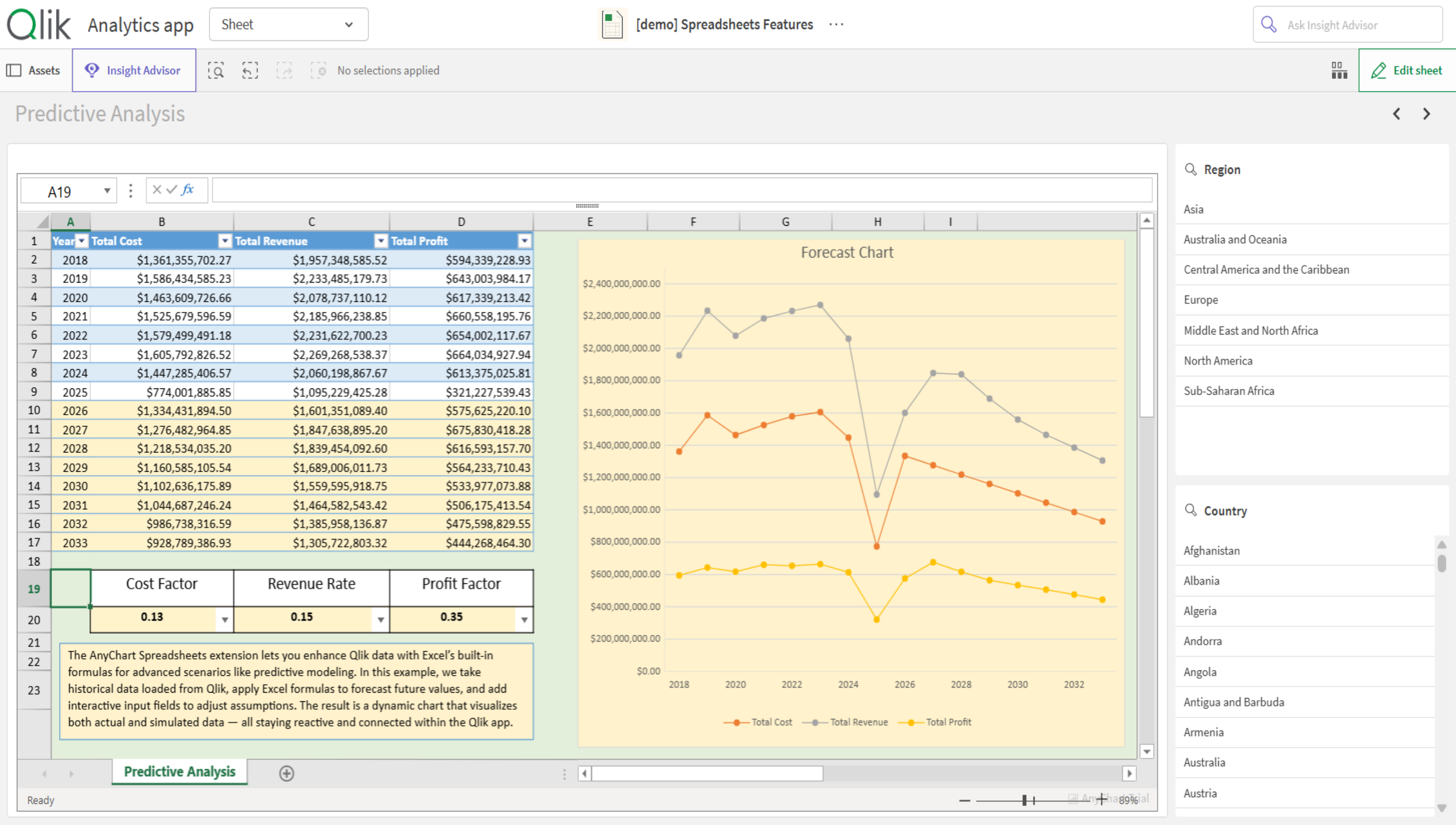The height and width of the screenshot is (825, 1456).
Task: Toggle the Assets panel
Action: click(33, 70)
